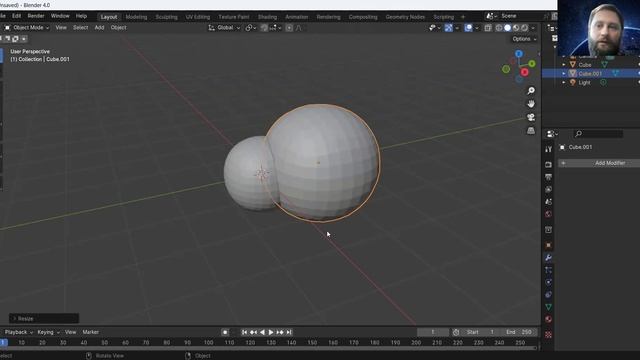640x360 pixels.
Task: Open the Material properties tab icon
Action: (548, 319)
